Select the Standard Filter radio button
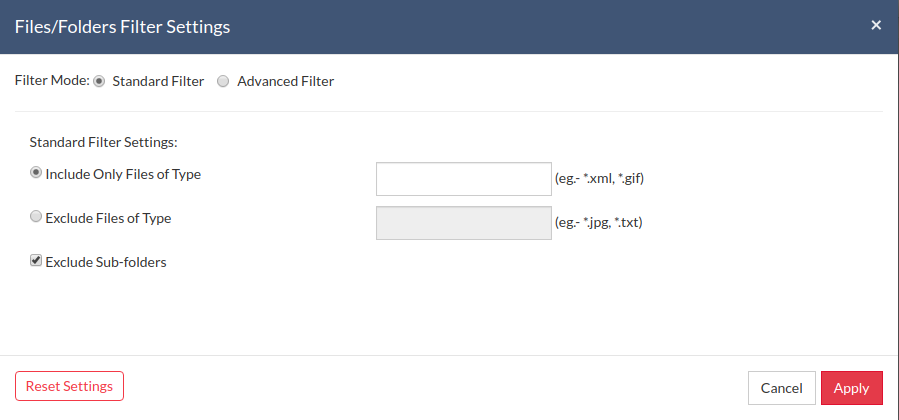Image resolution: width=899 pixels, height=420 pixels. tap(99, 81)
